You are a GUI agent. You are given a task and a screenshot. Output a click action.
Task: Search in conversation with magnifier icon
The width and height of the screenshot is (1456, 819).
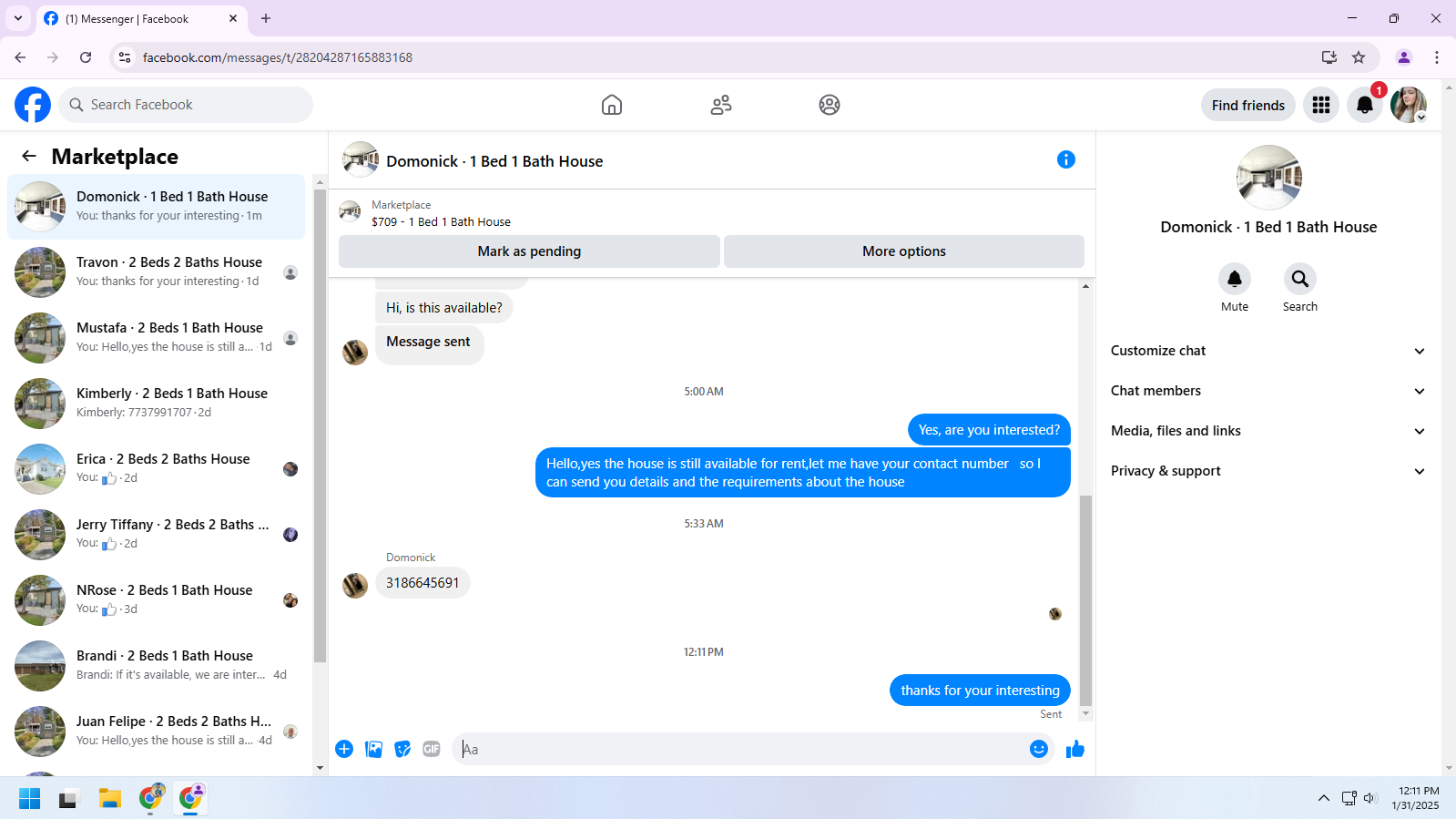pos(1300,279)
